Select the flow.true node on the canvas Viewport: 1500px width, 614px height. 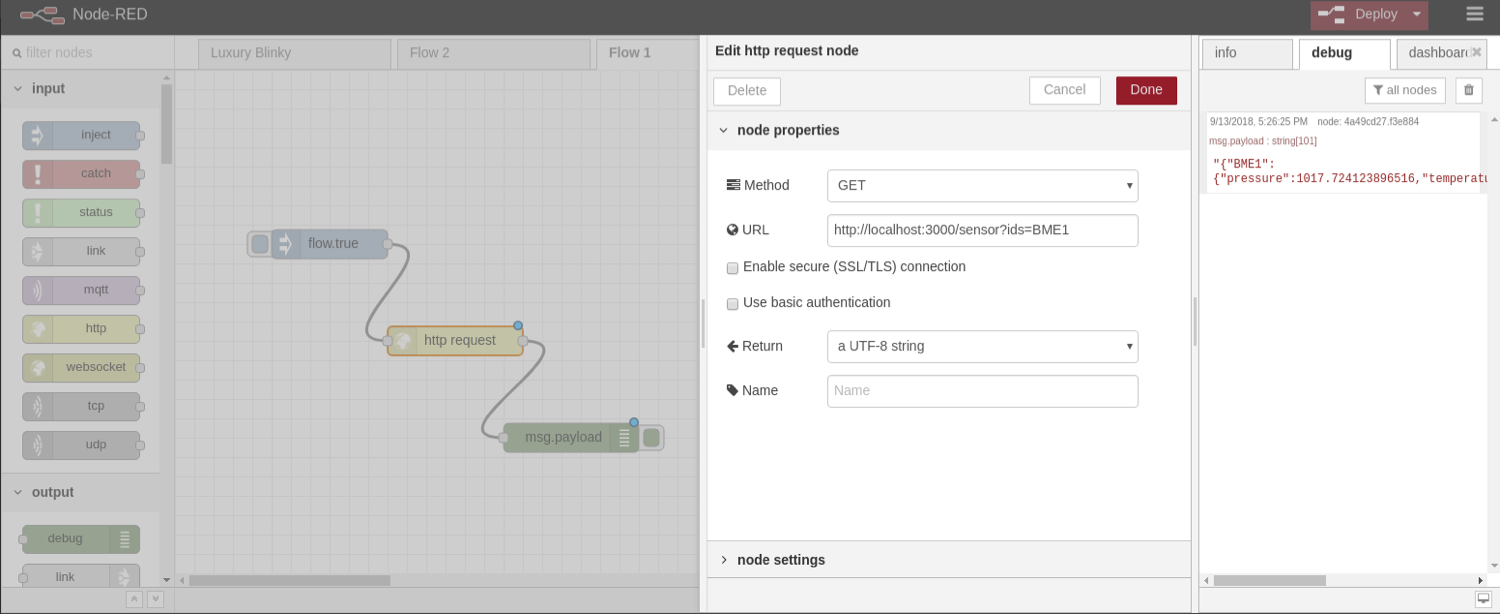pyautogui.click(x=330, y=244)
